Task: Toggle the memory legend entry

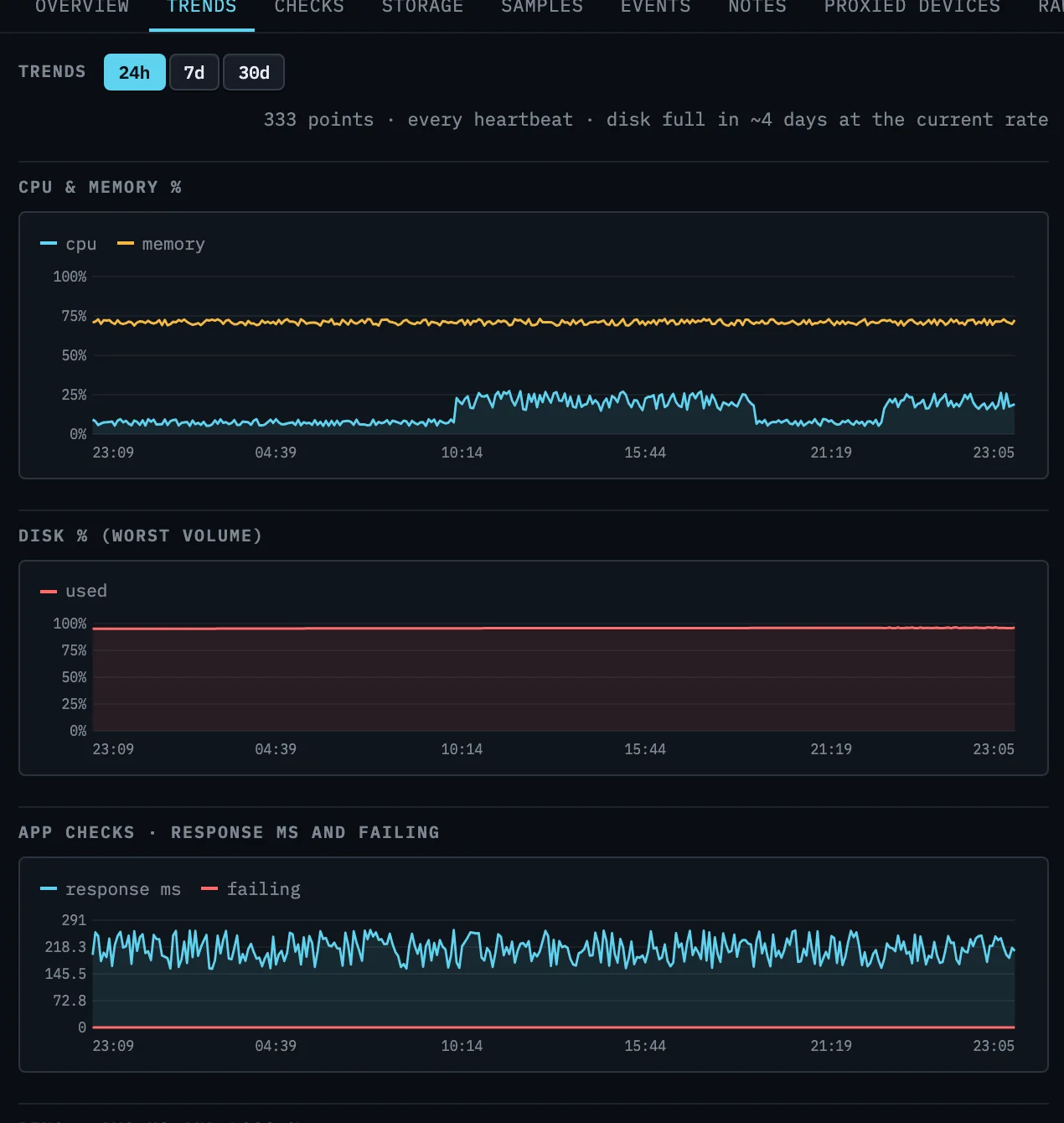Action: 161,244
